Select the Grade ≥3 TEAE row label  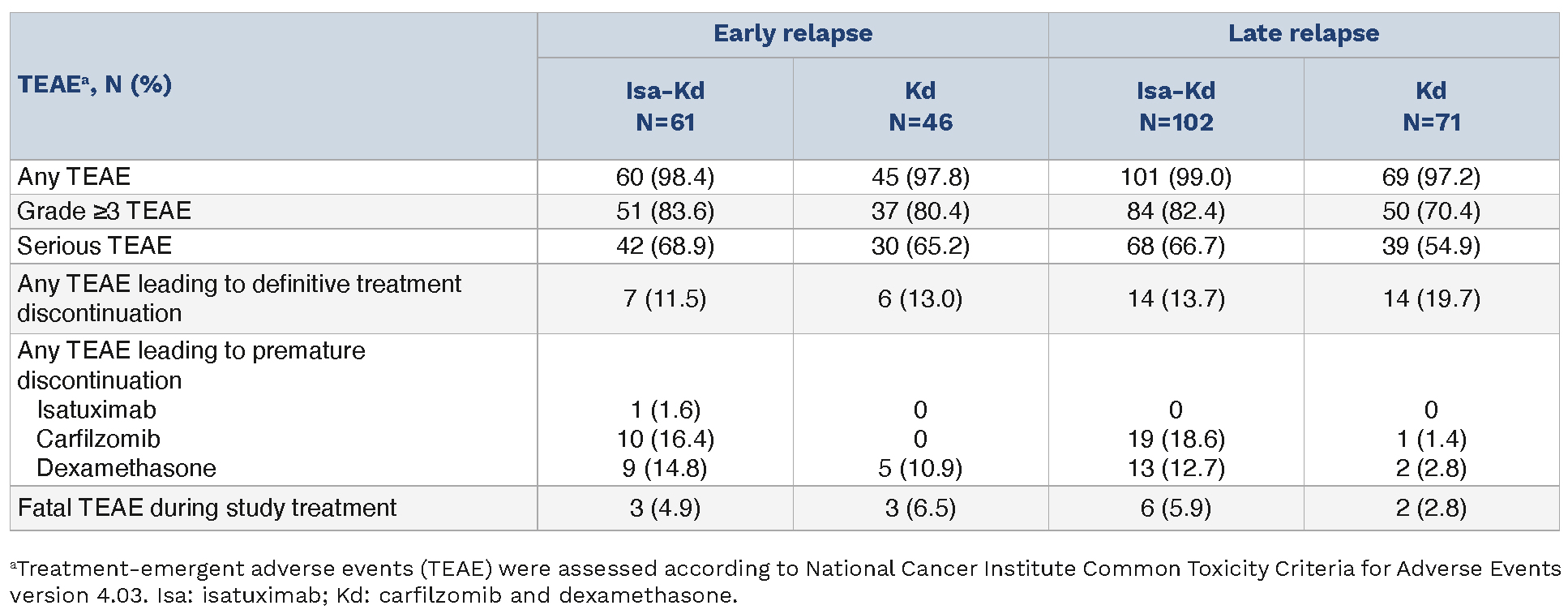click(x=104, y=211)
